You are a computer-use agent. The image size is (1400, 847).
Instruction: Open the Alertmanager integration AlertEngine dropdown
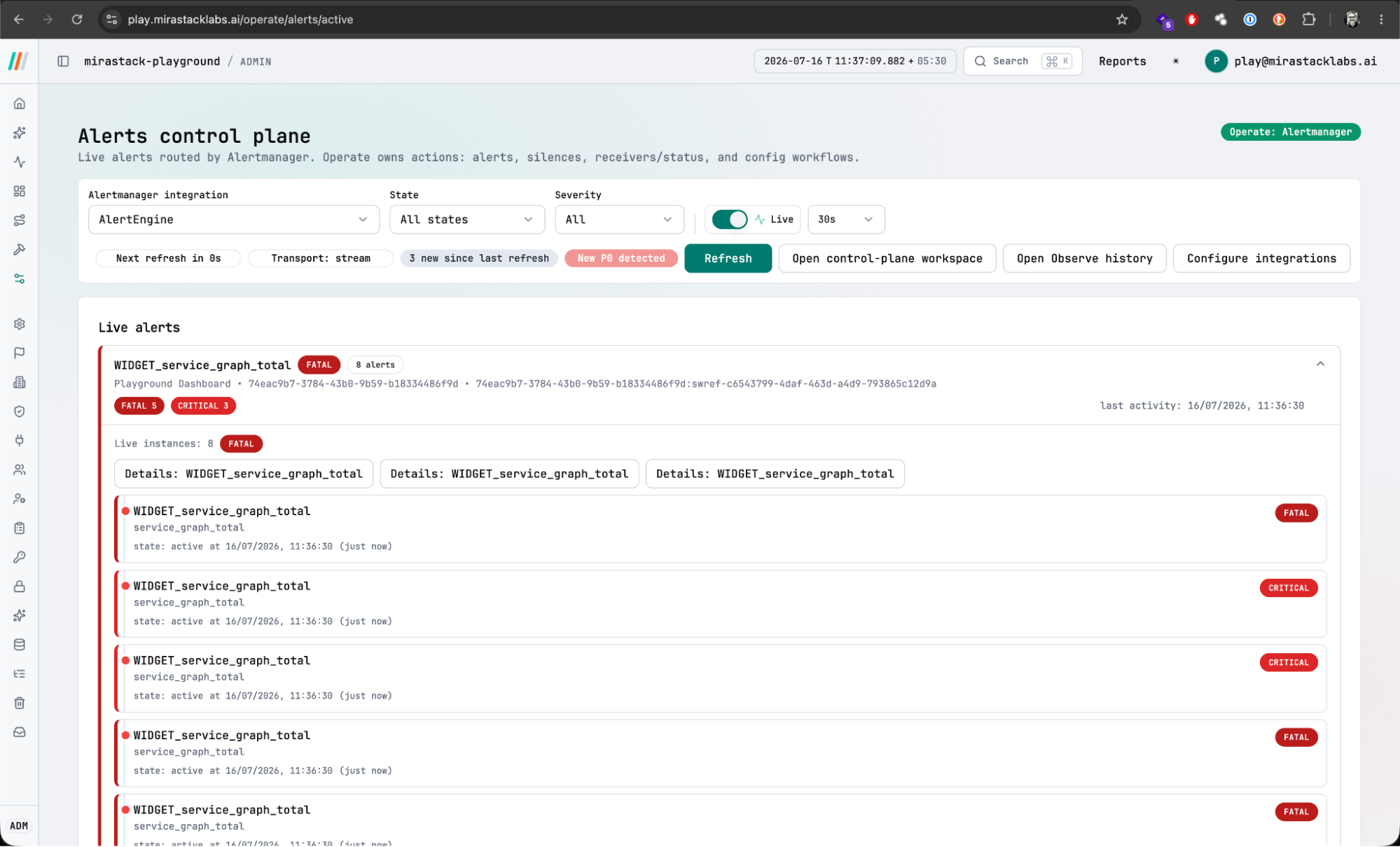tap(234, 219)
